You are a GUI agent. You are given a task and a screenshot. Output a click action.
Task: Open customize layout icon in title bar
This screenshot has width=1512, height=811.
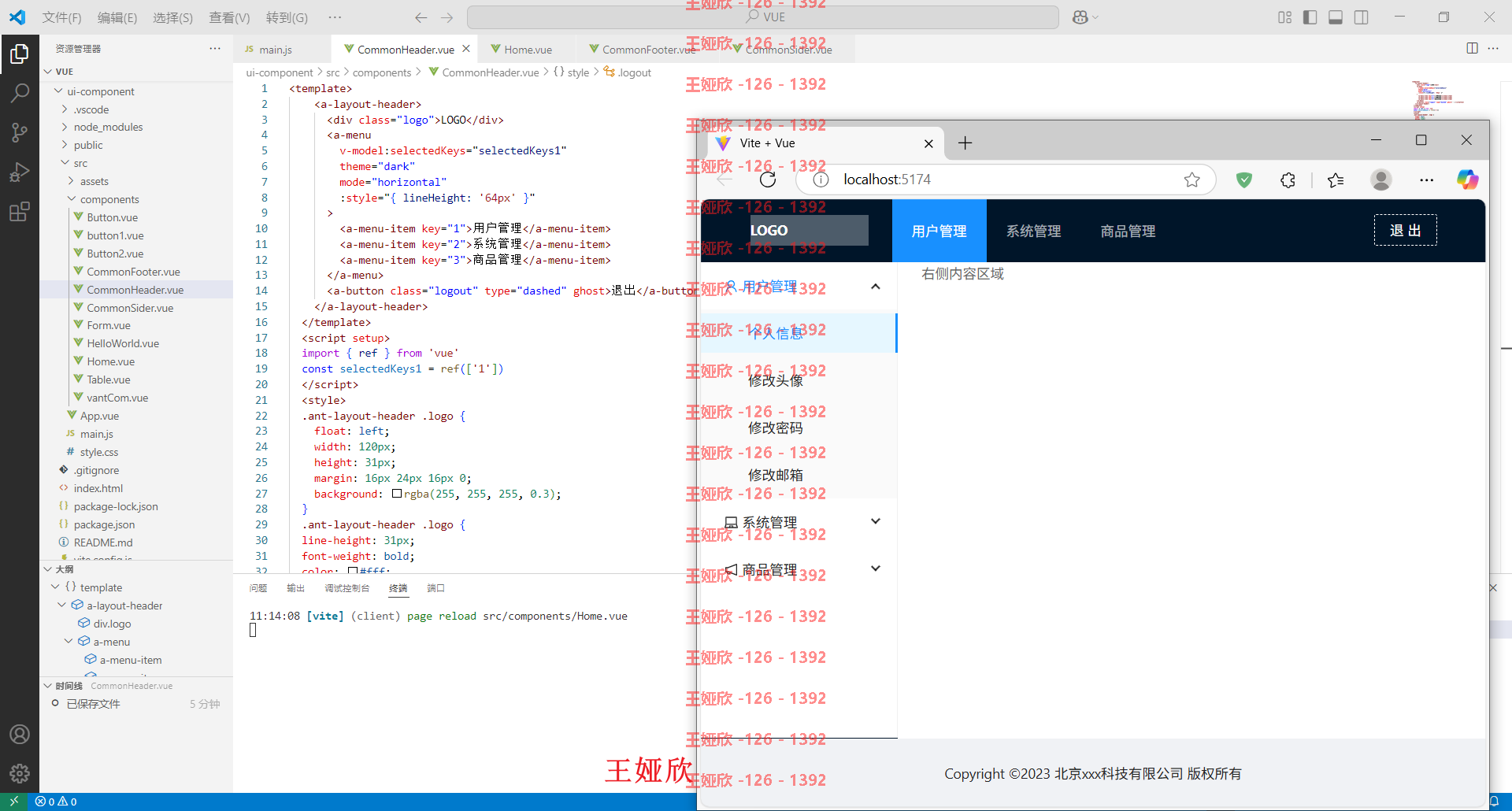click(x=1285, y=17)
